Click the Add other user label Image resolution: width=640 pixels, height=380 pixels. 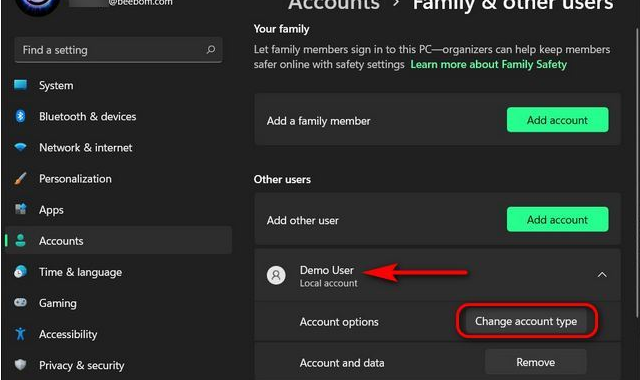pos(302,220)
